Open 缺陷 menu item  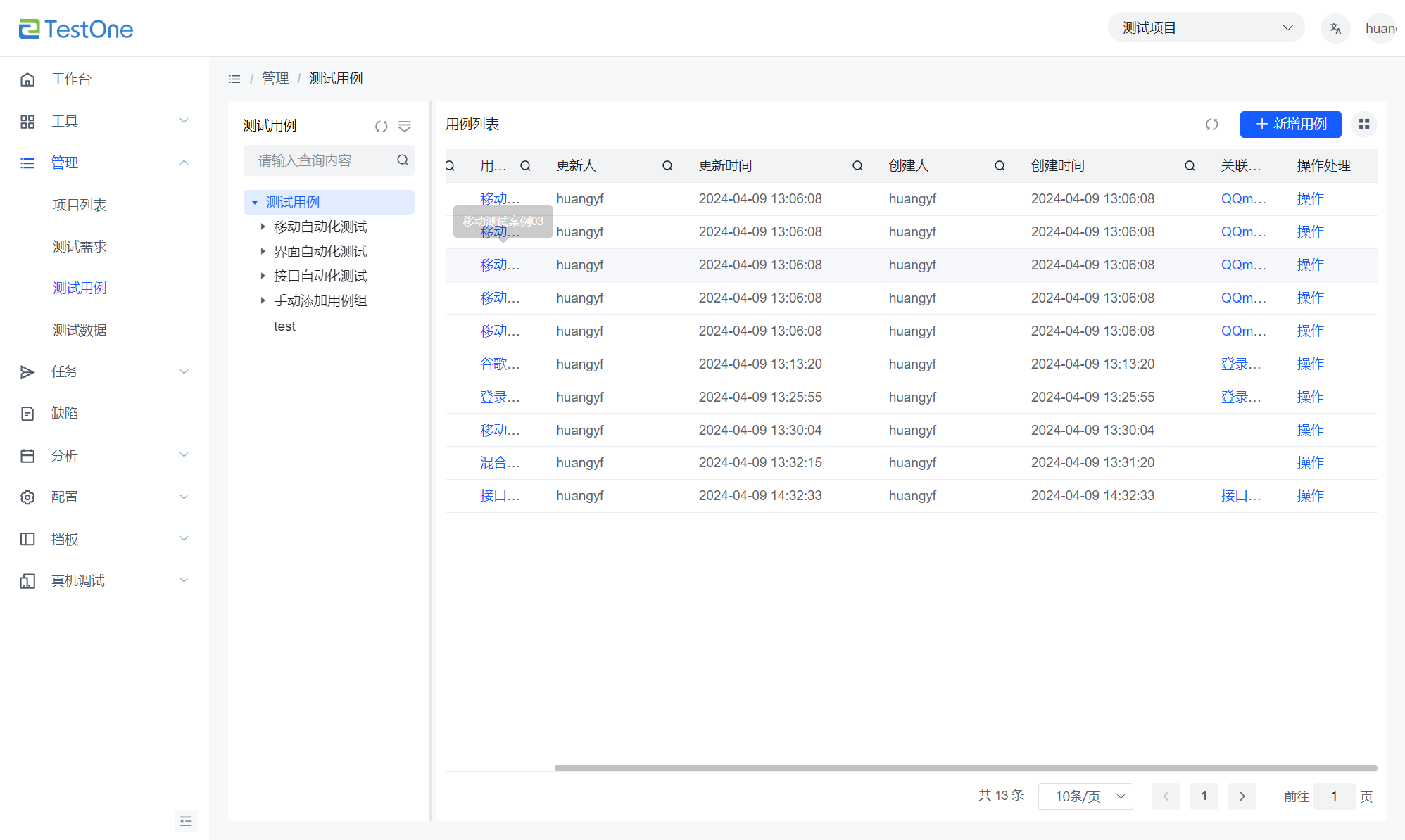[64, 413]
